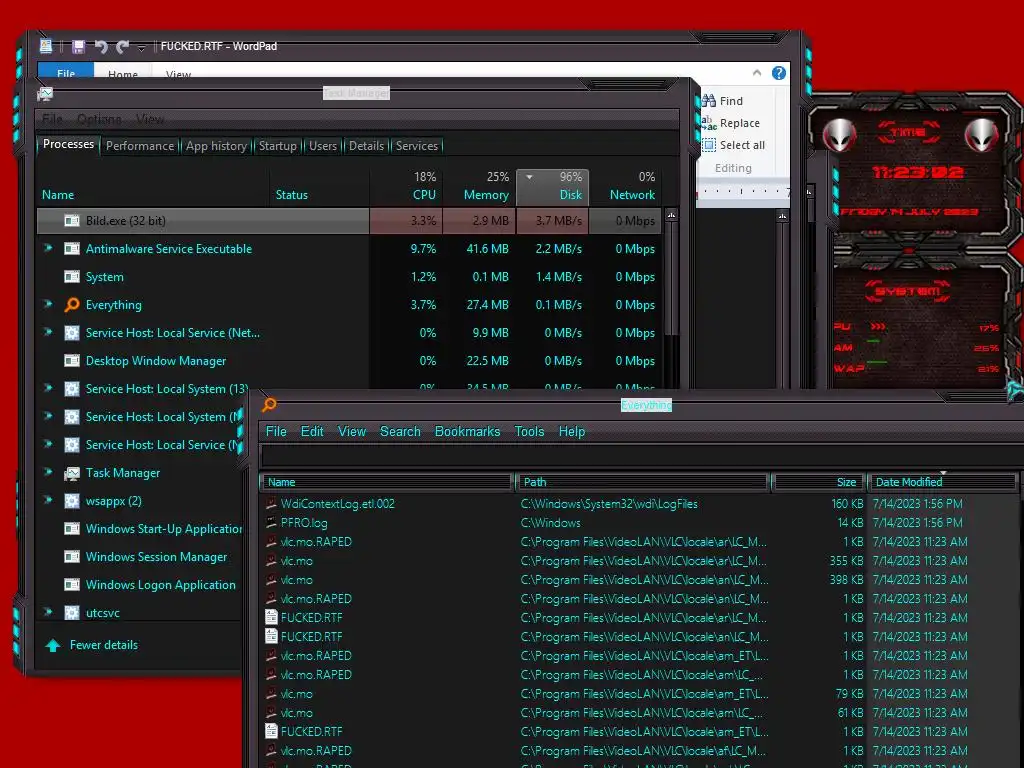
Task: Click the Redo arrow in WordPad title bar
Action: coord(122,46)
